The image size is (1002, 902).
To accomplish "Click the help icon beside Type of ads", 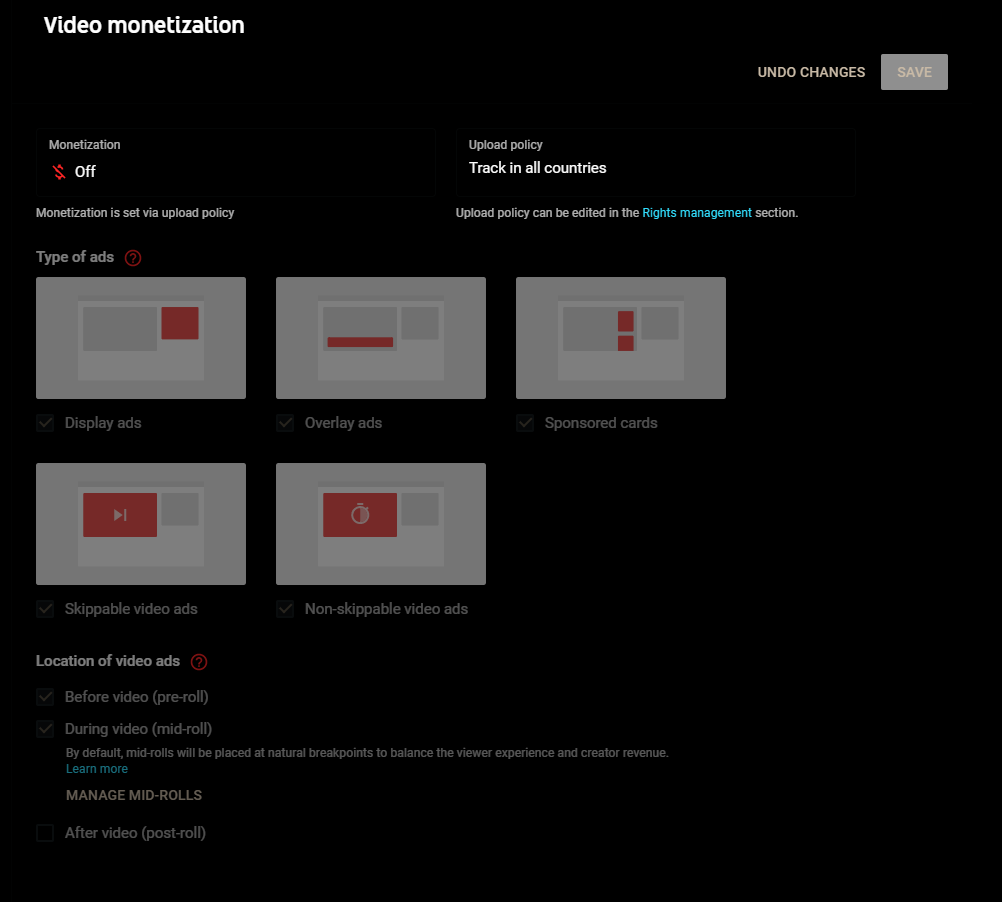I will 133,258.
